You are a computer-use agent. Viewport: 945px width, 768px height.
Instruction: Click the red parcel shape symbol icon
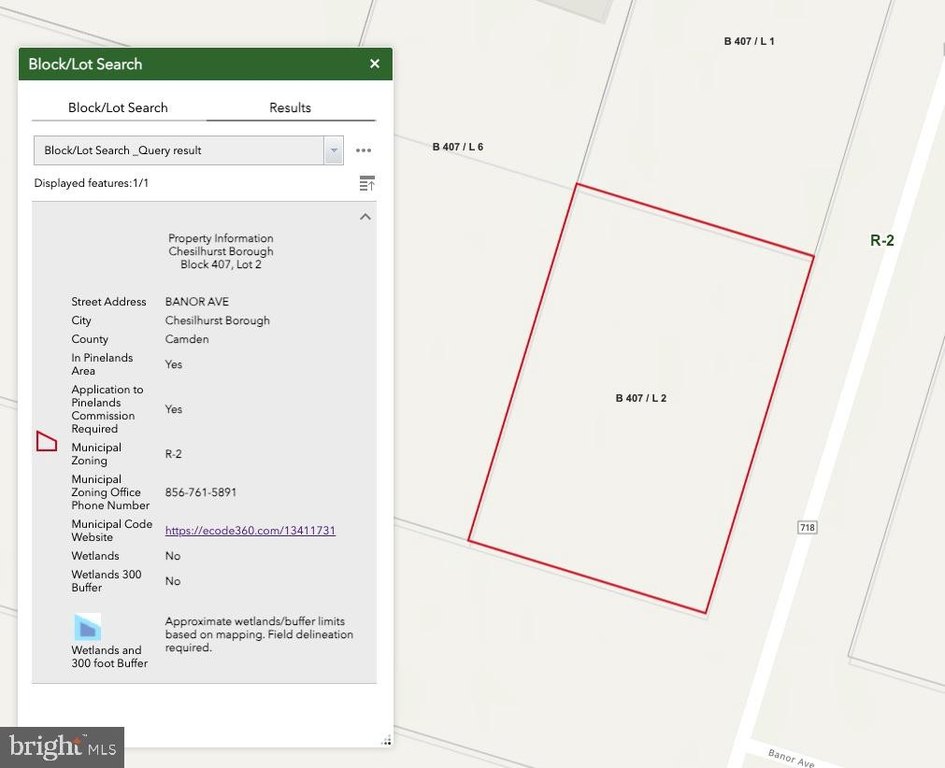tap(46, 441)
